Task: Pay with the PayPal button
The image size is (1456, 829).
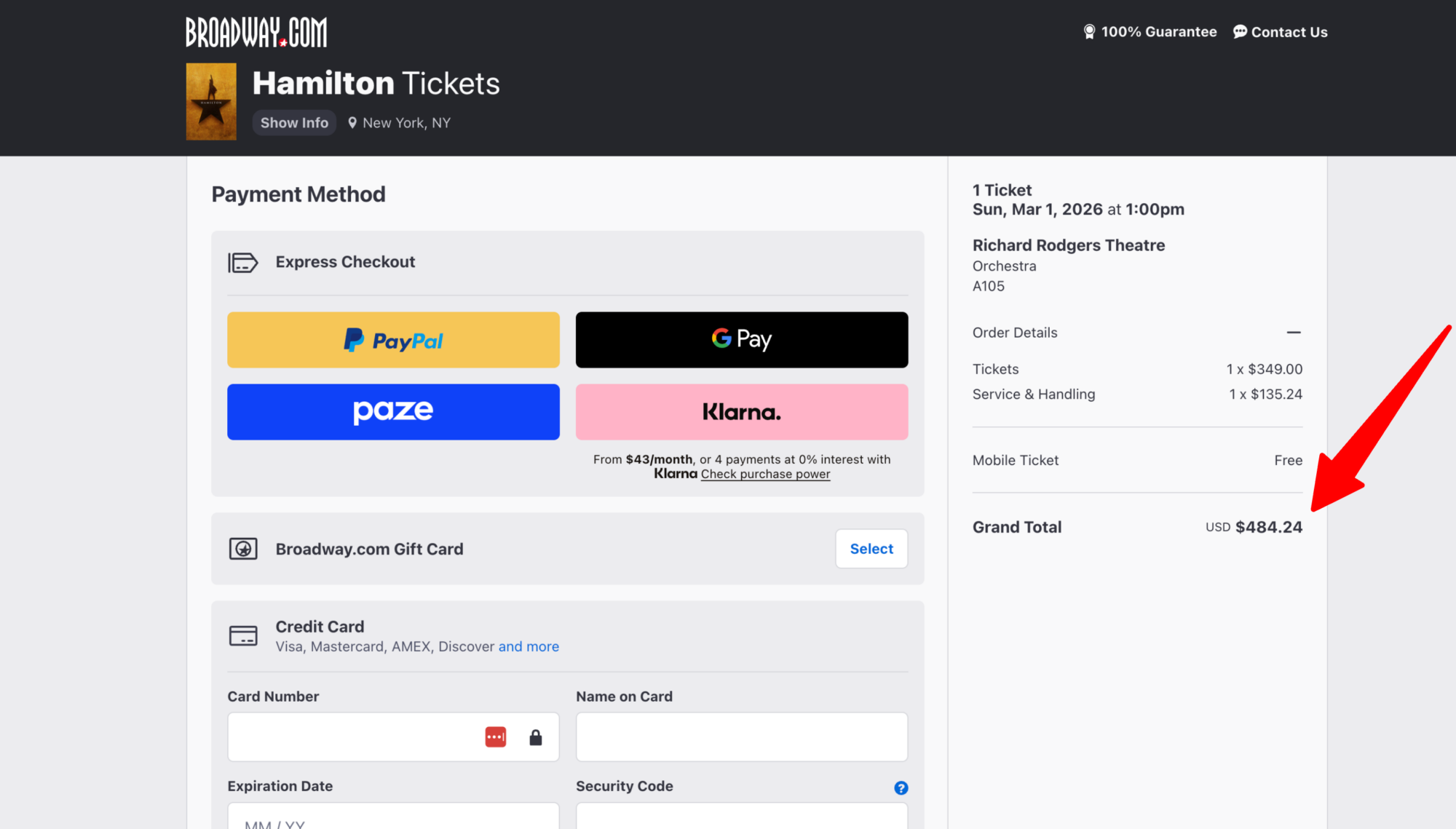Action: (393, 340)
